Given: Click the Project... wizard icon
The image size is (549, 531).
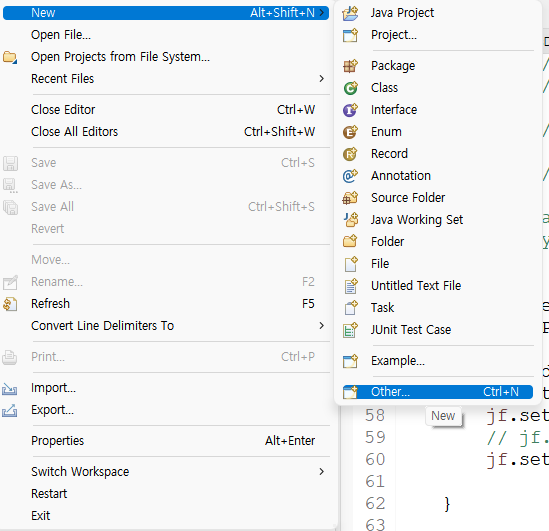Looking at the screenshot, I should point(350,35).
